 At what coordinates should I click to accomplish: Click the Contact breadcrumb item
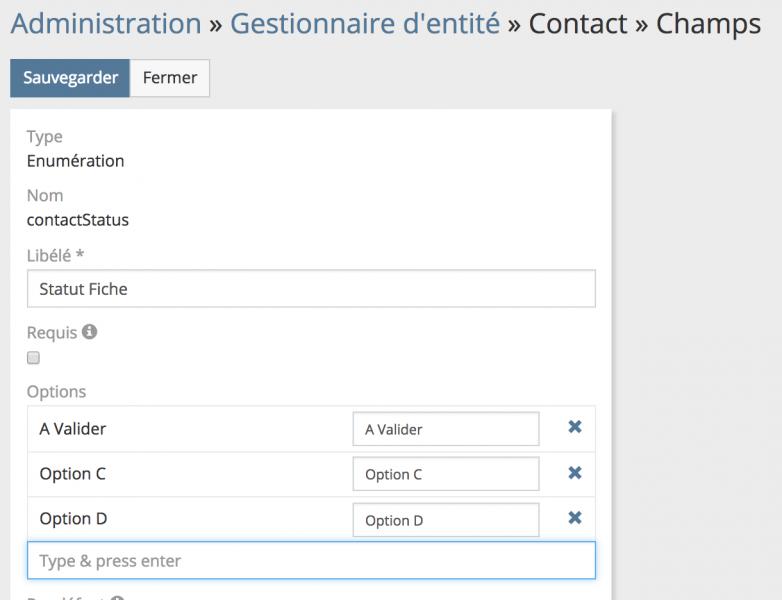pos(578,24)
